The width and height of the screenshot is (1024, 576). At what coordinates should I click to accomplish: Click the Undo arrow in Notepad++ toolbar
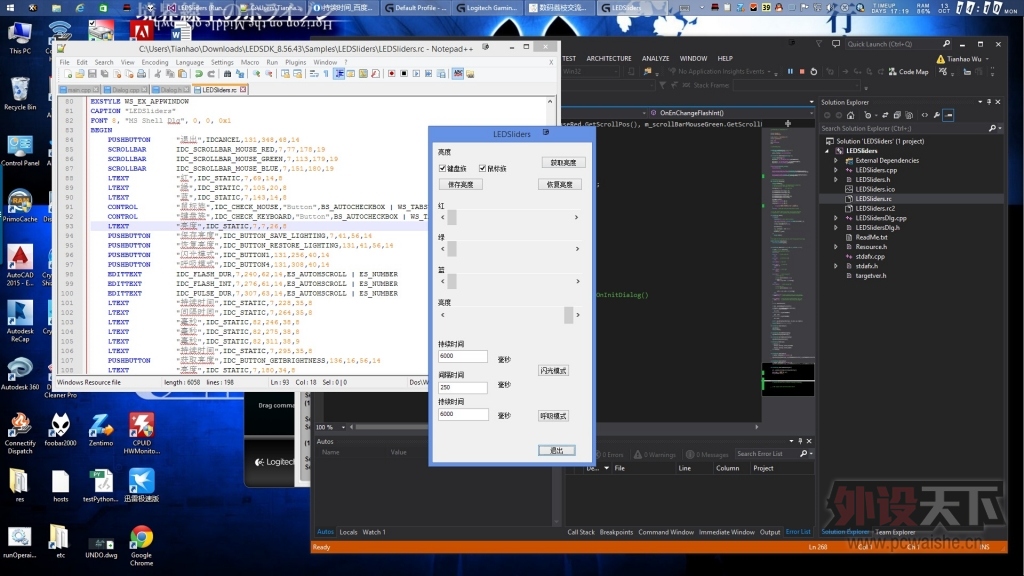tap(199, 74)
